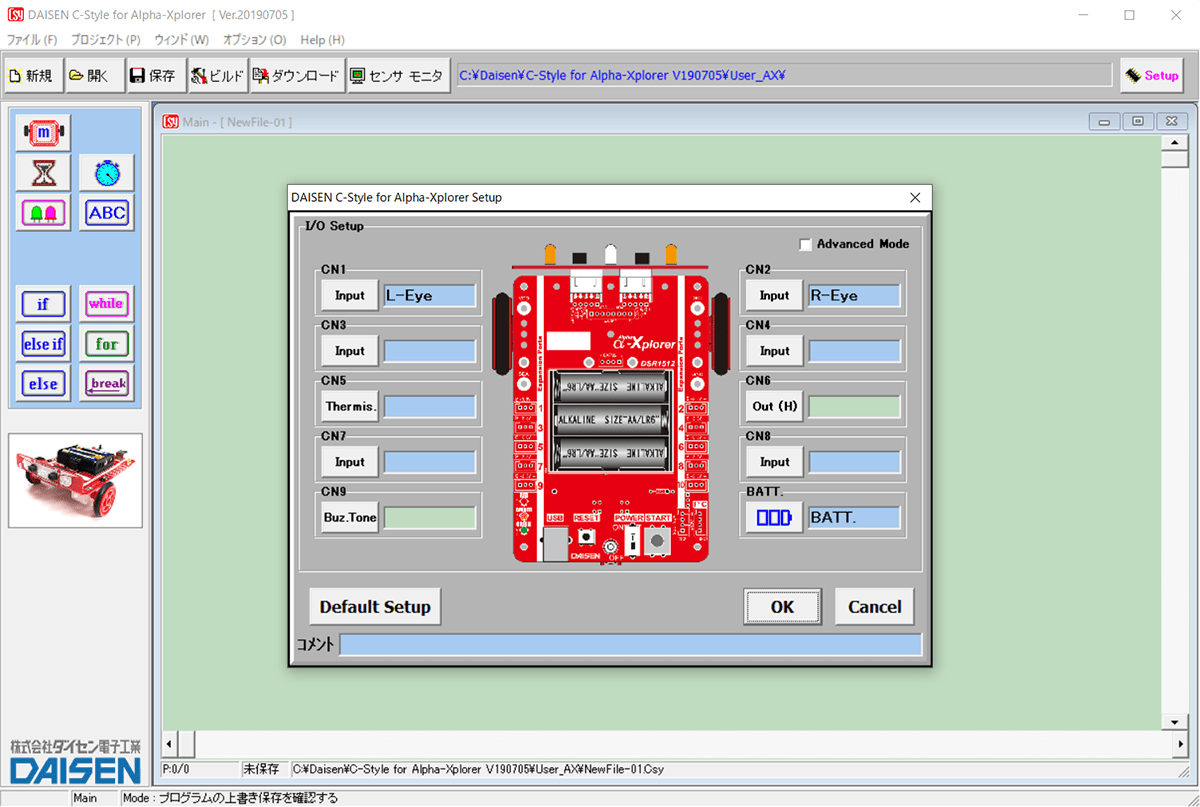Select the motor control block icon
Screen dimensions: 1200x807
click(43, 131)
